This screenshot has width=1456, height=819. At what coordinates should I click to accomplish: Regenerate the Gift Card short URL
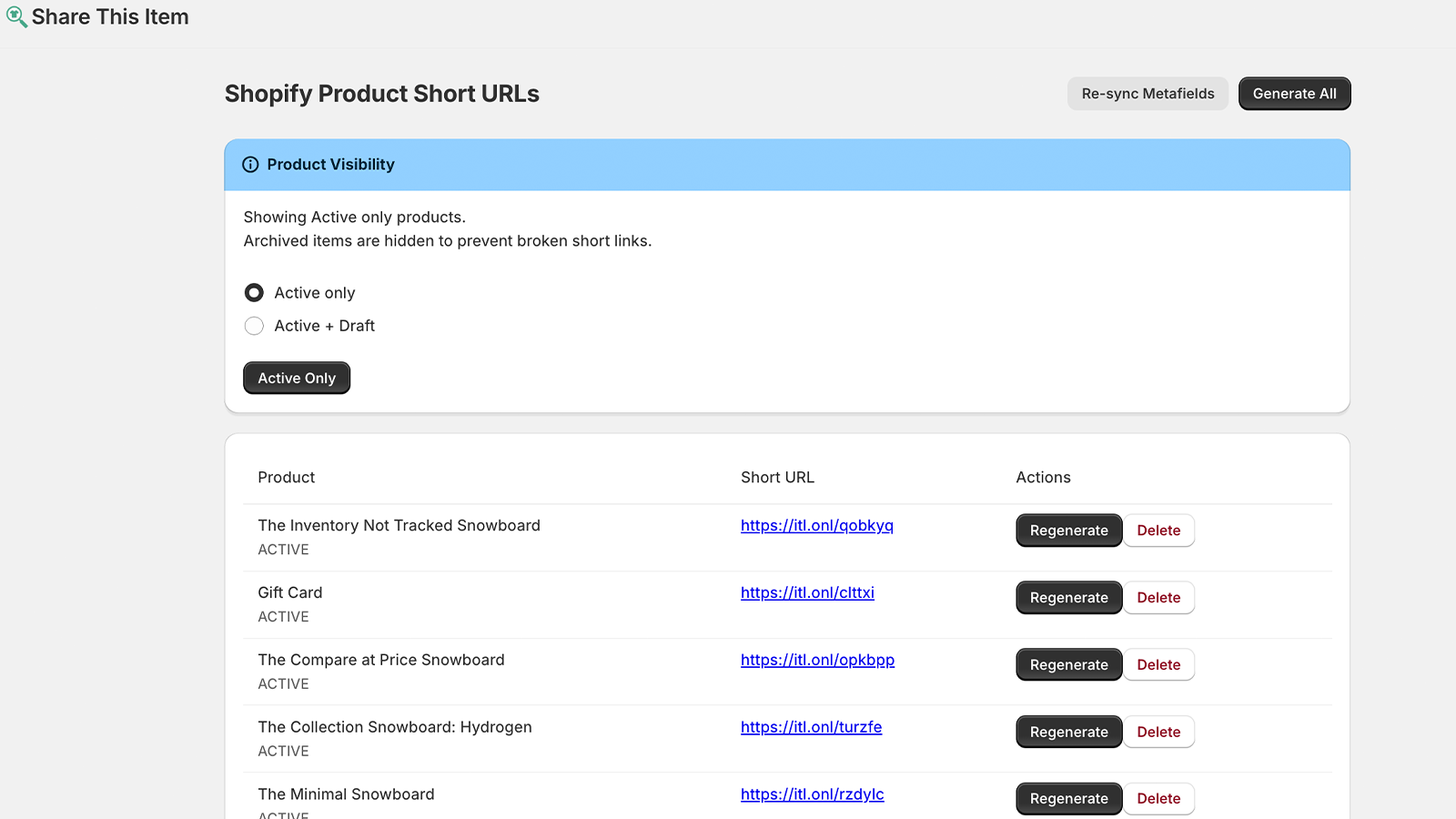click(1068, 598)
